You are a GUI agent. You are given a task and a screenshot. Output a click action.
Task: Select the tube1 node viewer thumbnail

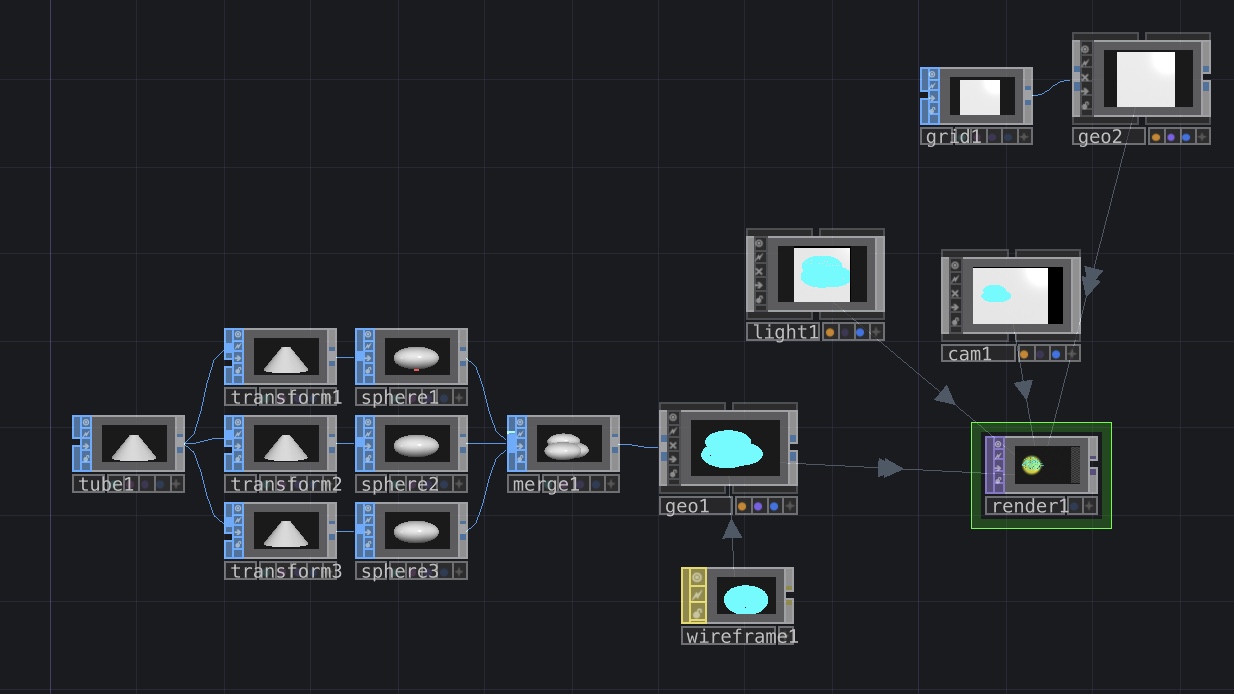point(134,444)
